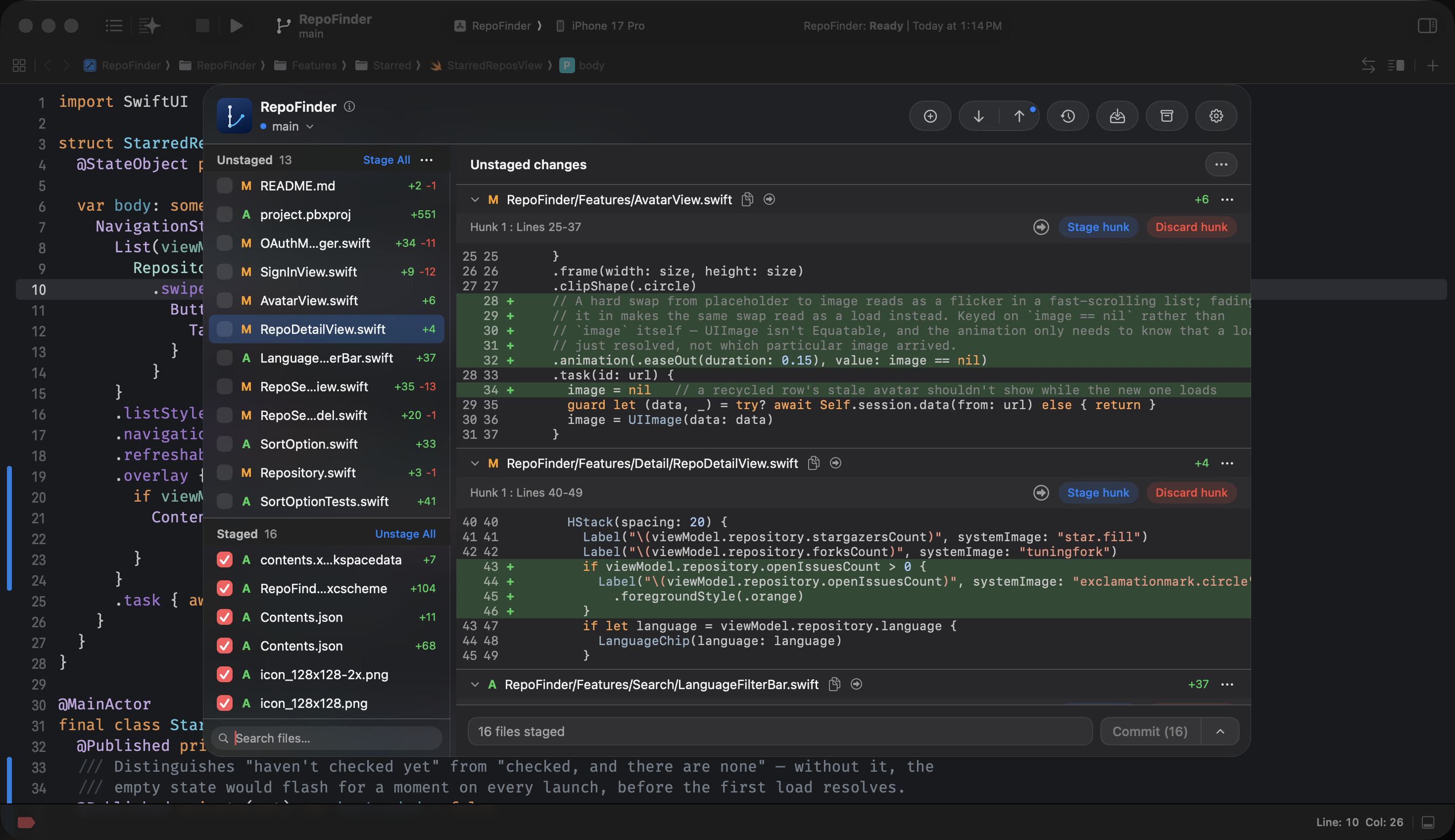The image size is (1455, 840).
Task: Click the breakpoint tag in bottom bar
Action: point(26,822)
